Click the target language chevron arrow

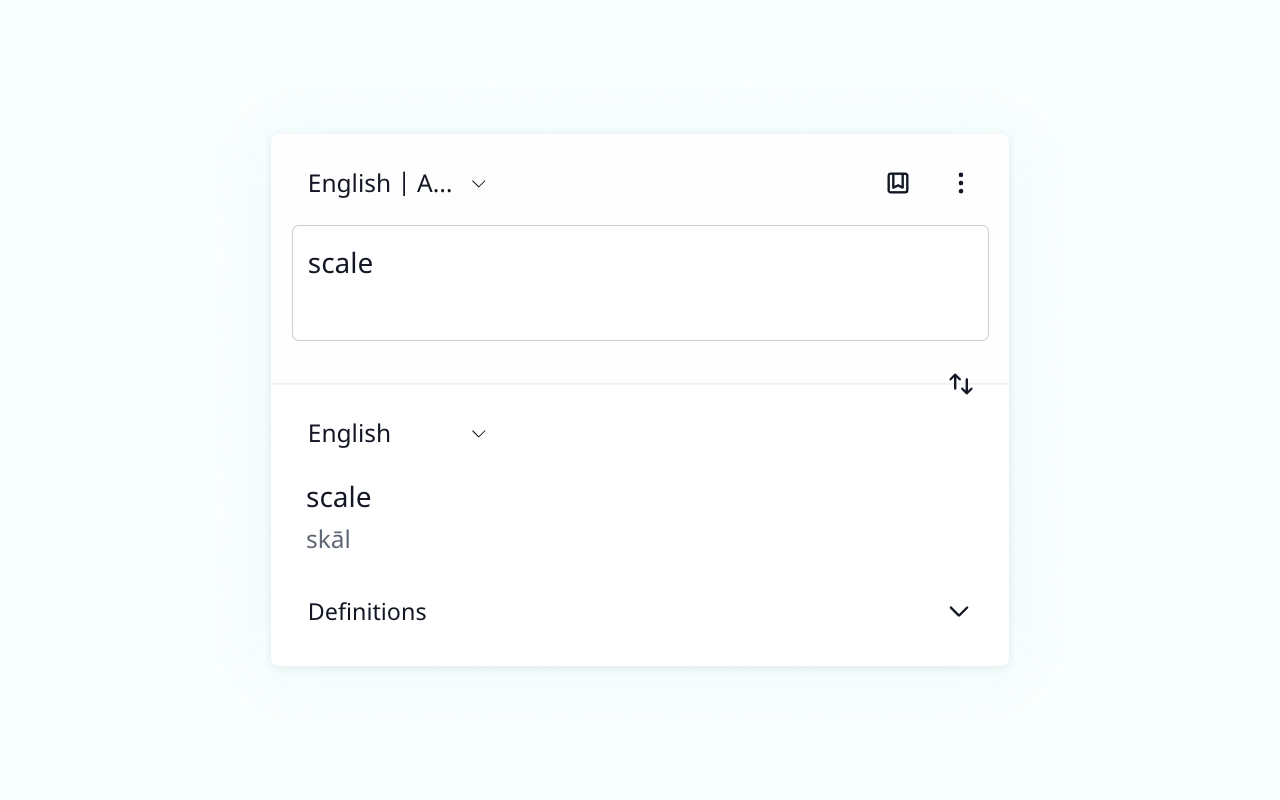pos(479,434)
